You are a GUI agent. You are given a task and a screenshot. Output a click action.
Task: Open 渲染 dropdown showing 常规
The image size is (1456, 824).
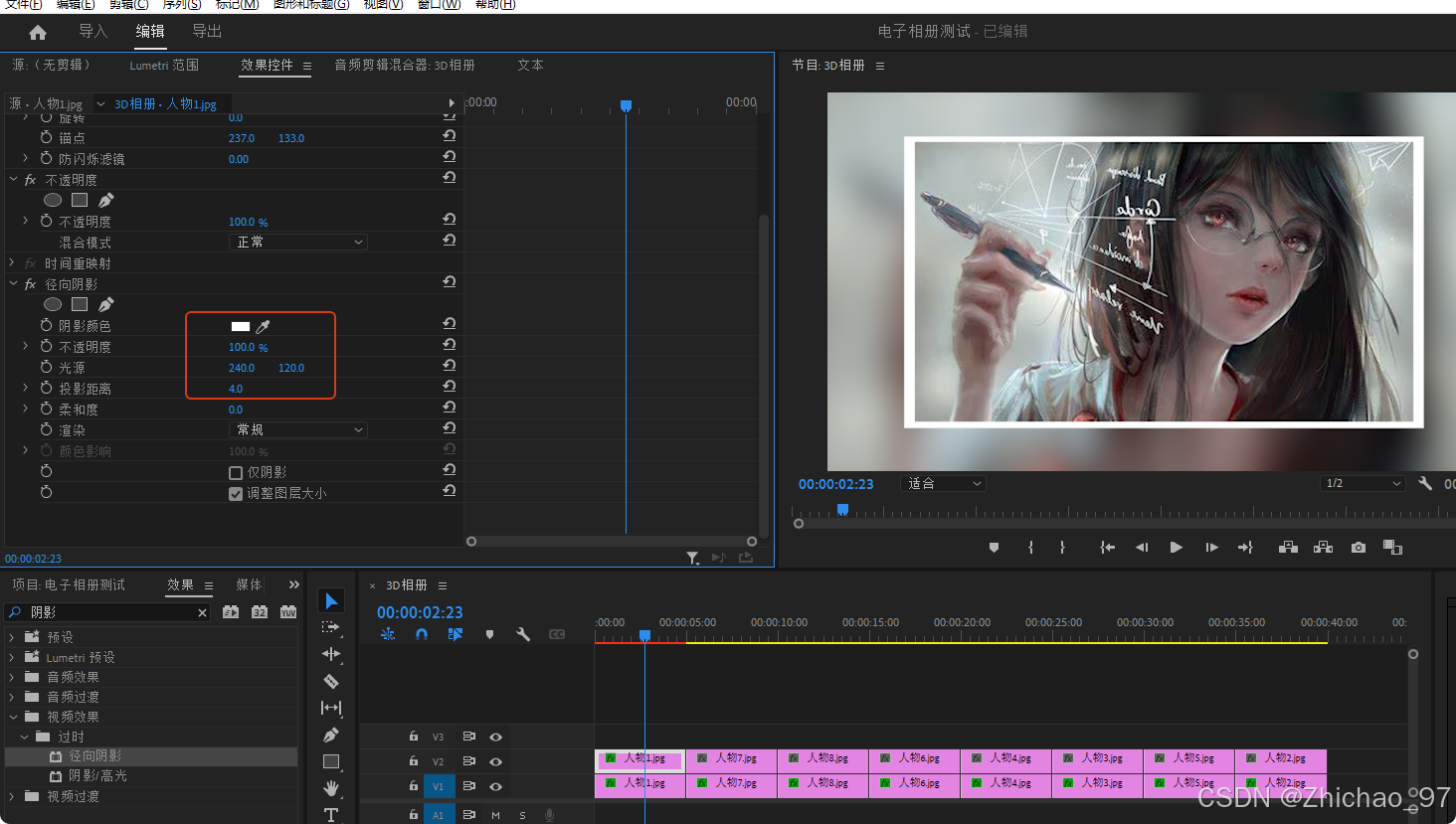(298, 429)
